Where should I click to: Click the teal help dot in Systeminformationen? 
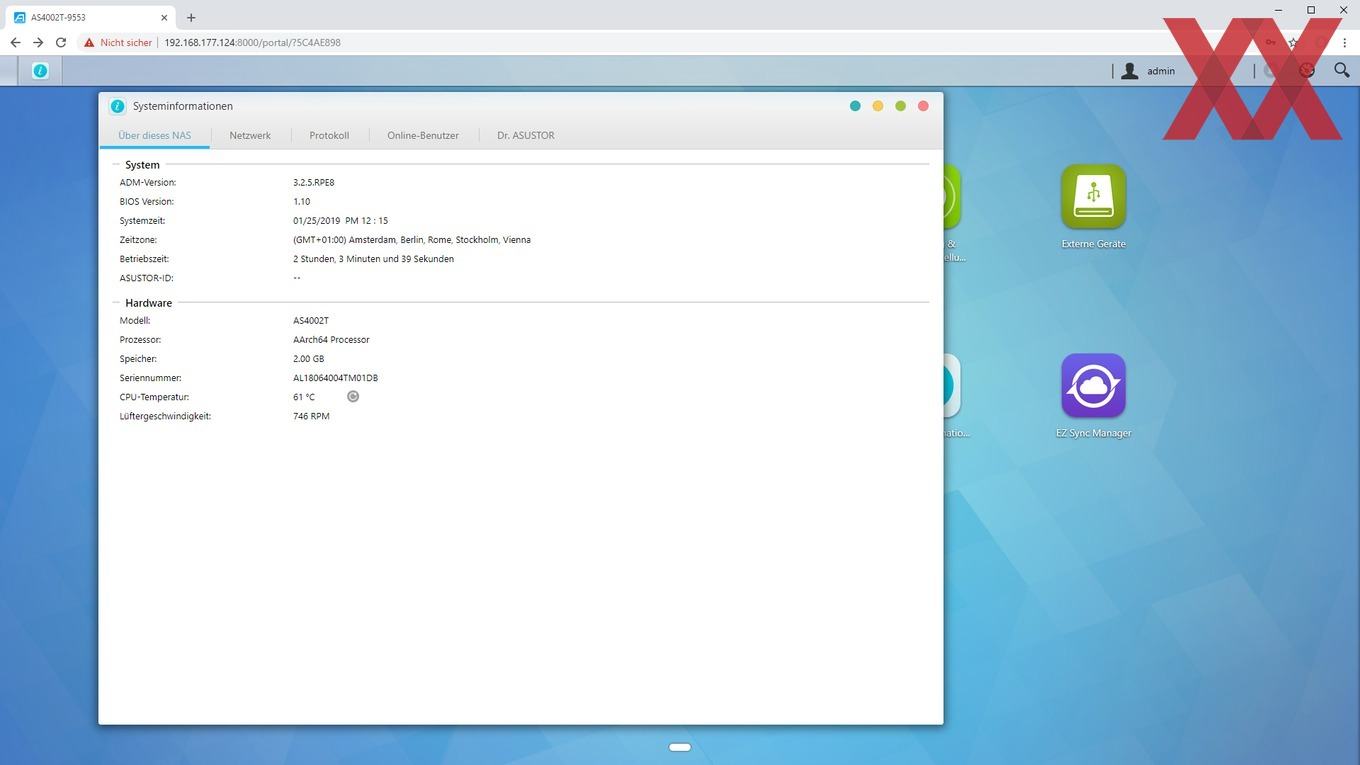point(855,106)
